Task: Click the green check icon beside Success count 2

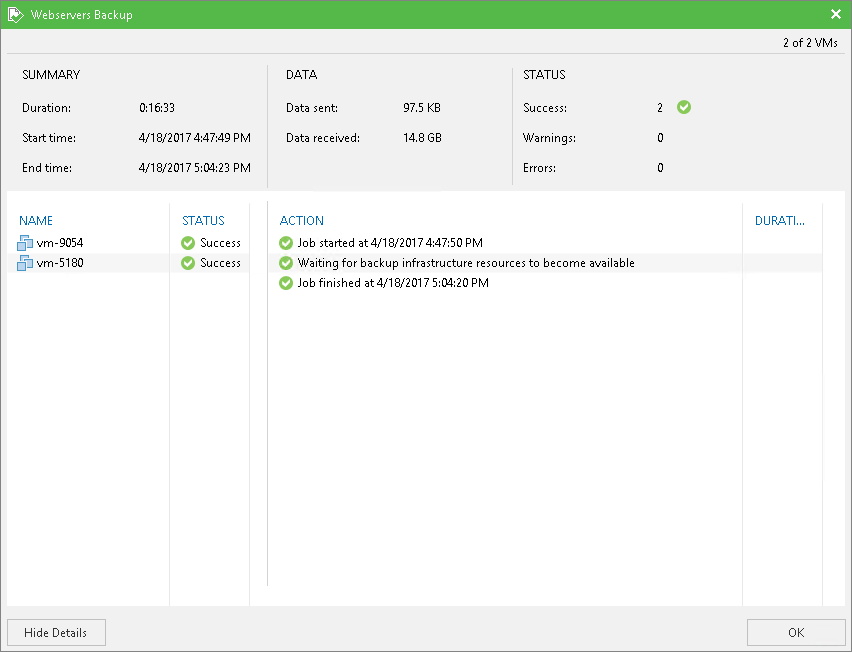Action: pyautogui.click(x=684, y=107)
